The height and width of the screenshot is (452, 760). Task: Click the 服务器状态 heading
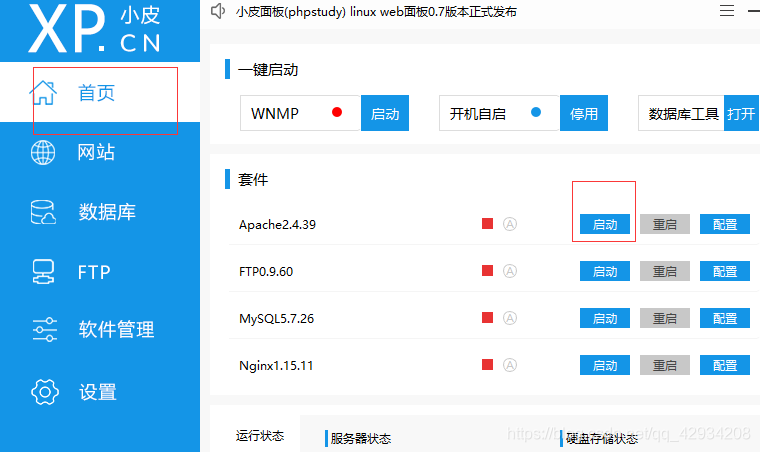(361, 439)
